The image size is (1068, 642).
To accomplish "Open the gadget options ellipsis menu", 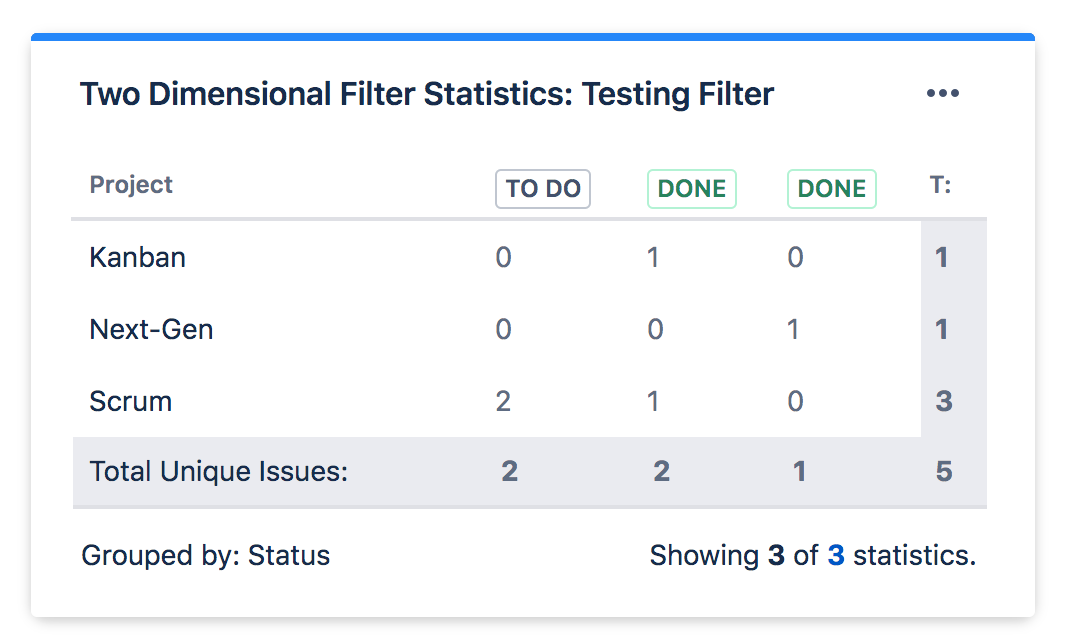I will coord(943,93).
